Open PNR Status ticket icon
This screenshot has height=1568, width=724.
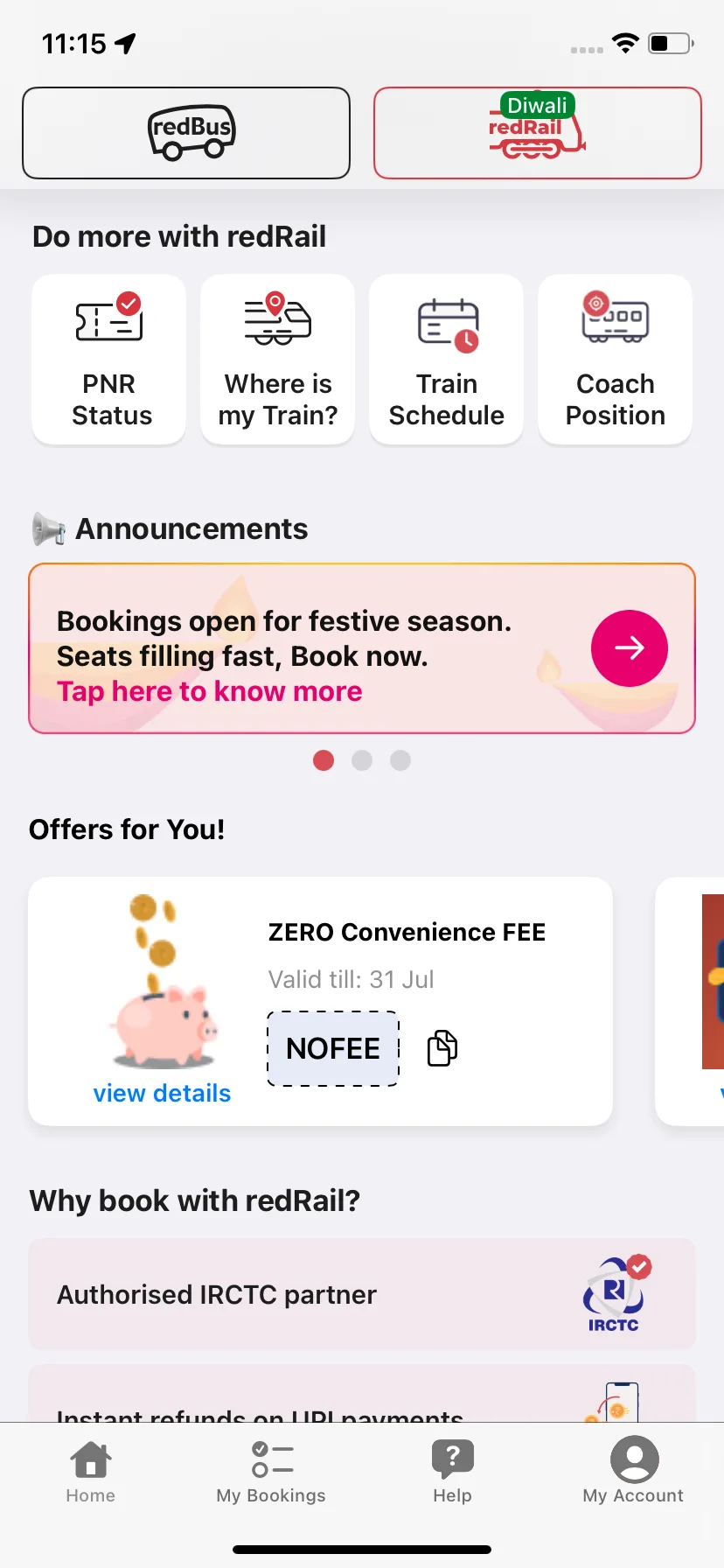pos(109,318)
